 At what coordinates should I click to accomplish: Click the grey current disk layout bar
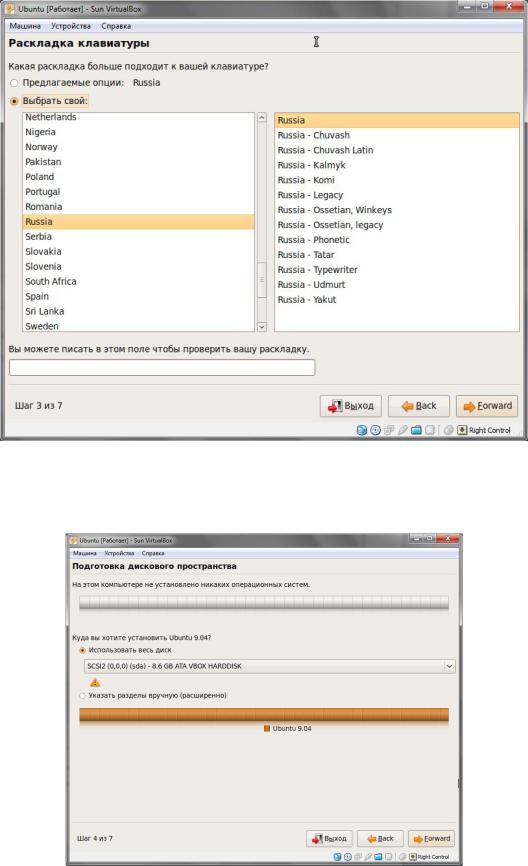[264, 603]
